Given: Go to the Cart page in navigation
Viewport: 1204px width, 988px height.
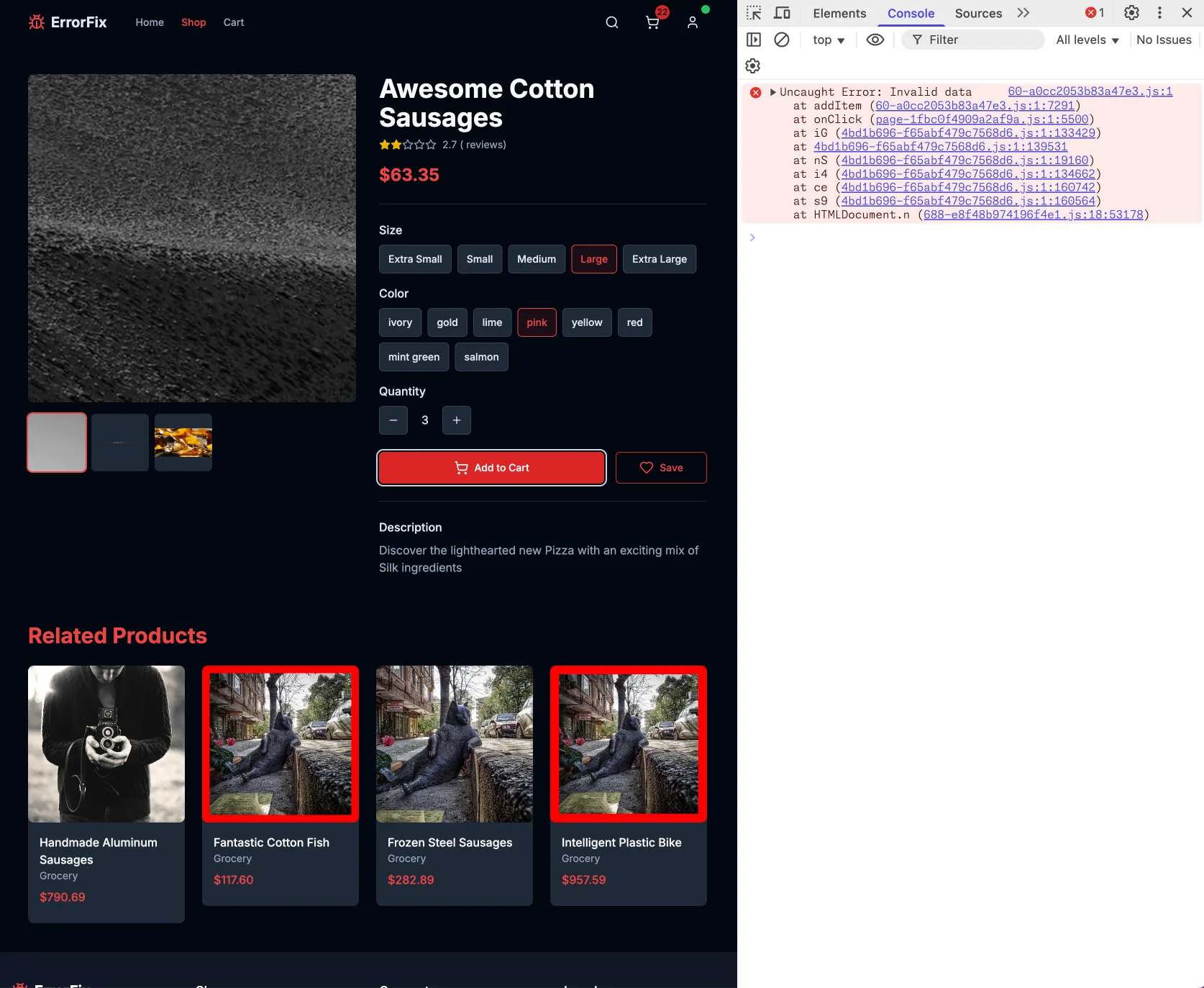Looking at the screenshot, I should click(x=233, y=22).
